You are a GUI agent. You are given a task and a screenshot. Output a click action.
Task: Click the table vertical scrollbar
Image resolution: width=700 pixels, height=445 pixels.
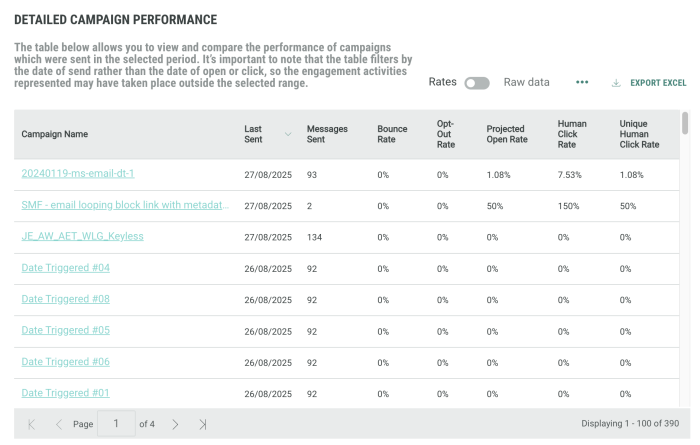[685, 124]
